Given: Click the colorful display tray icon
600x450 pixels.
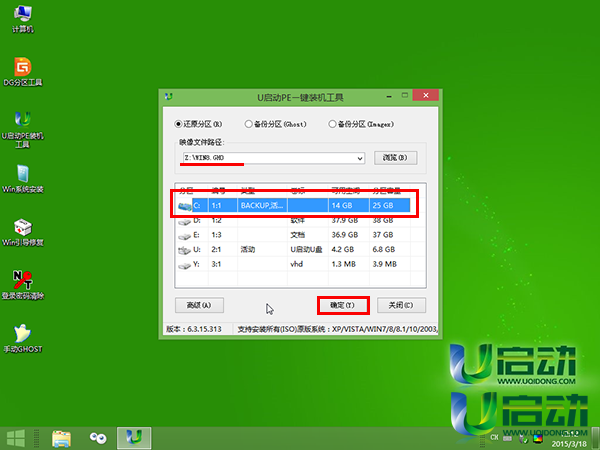Looking at the screenshot, I should (x=538, y=439).
